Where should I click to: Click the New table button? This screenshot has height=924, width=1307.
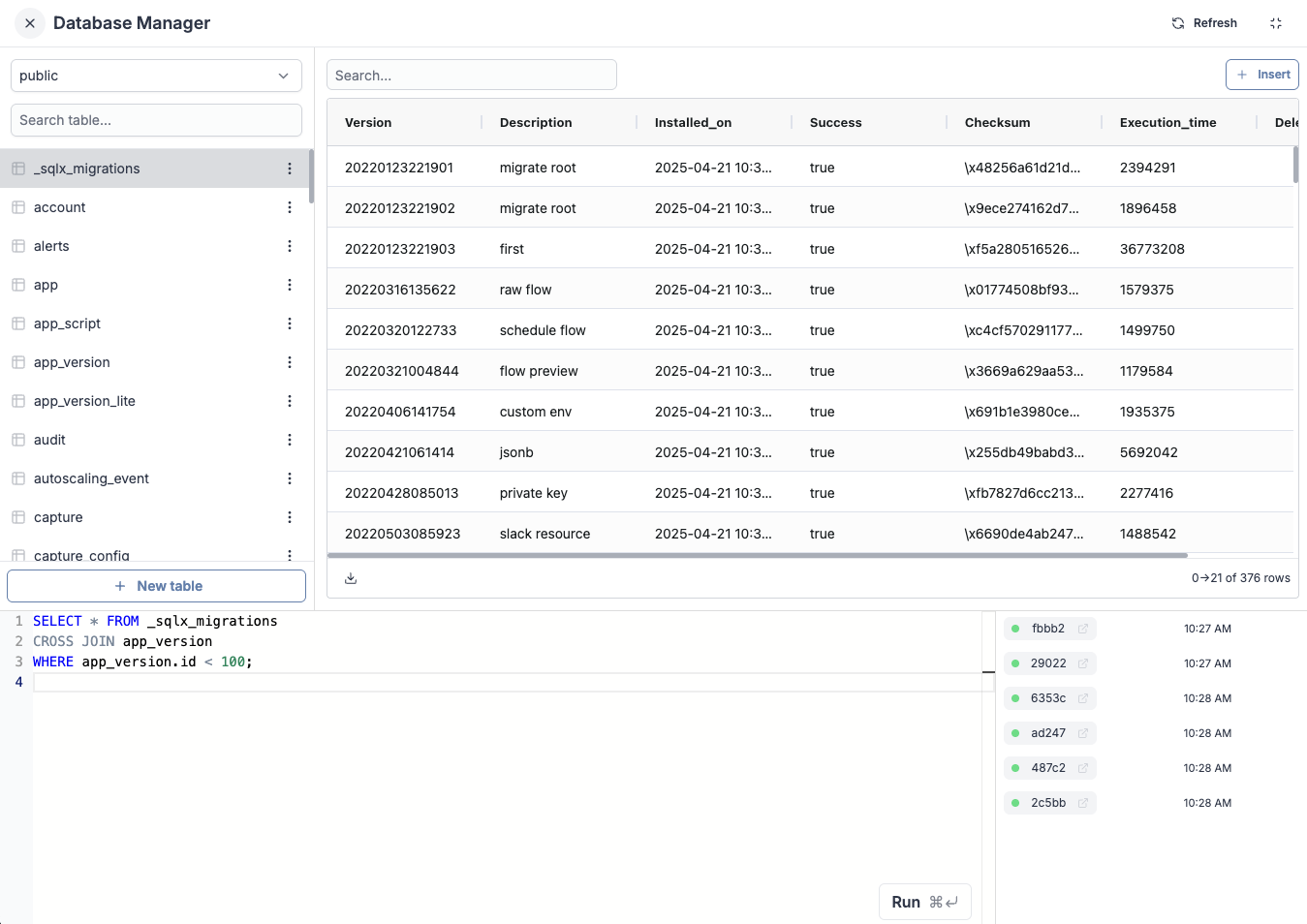(157, 586)
